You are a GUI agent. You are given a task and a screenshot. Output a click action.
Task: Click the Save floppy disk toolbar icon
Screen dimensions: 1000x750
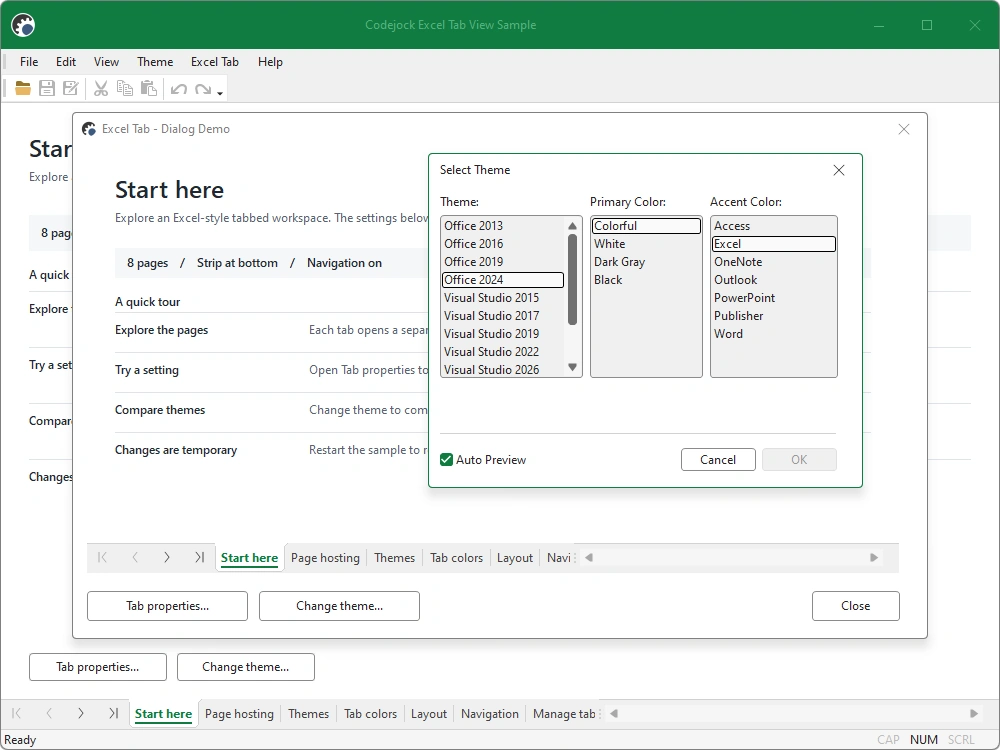[x=47, y=88]
